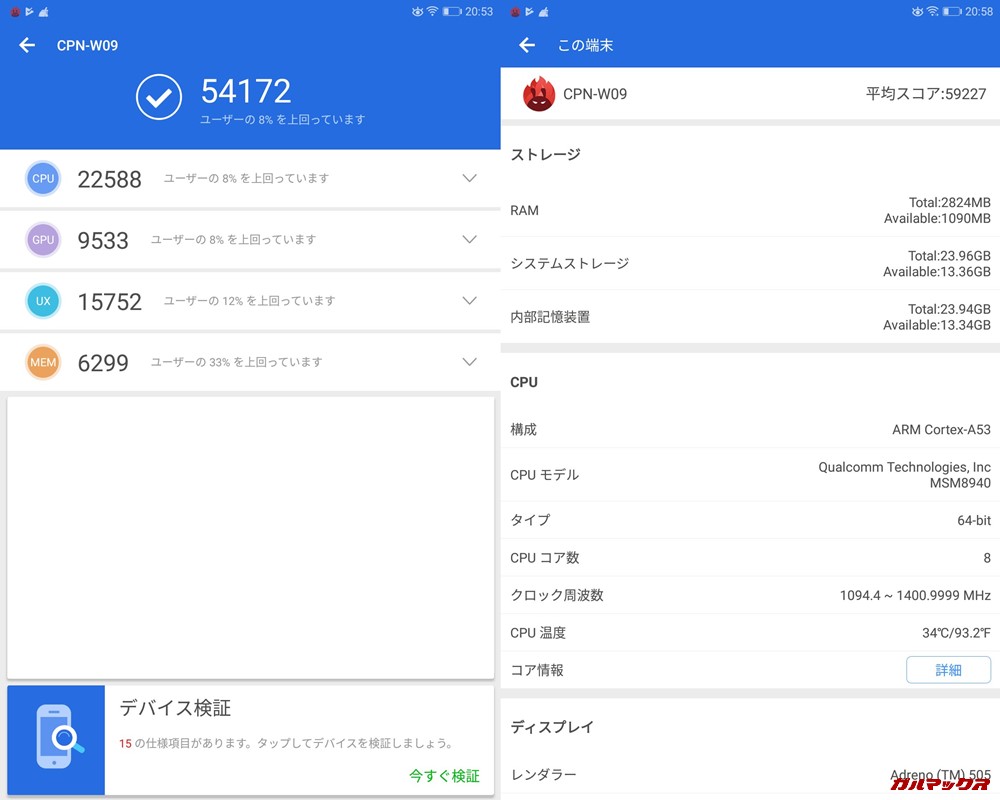Tap the back arrow on この端末 screen
Image resolution: width=1000 pixels, height=800 pixels.
(527, 45)
